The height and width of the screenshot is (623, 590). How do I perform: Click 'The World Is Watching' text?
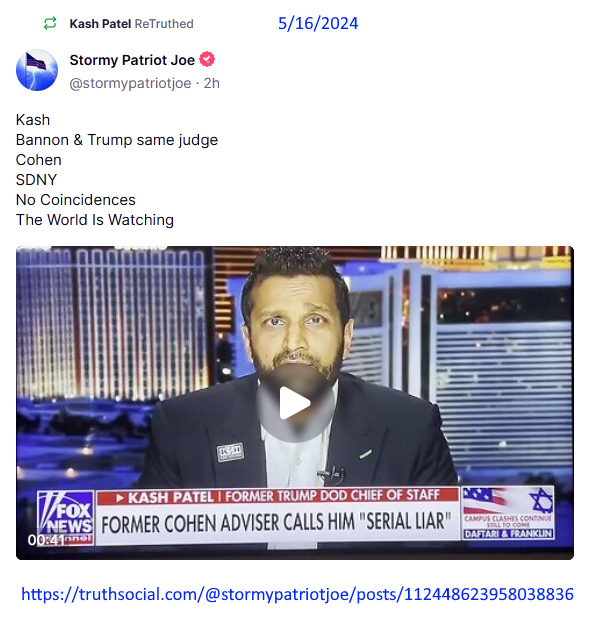coord(95,220)
